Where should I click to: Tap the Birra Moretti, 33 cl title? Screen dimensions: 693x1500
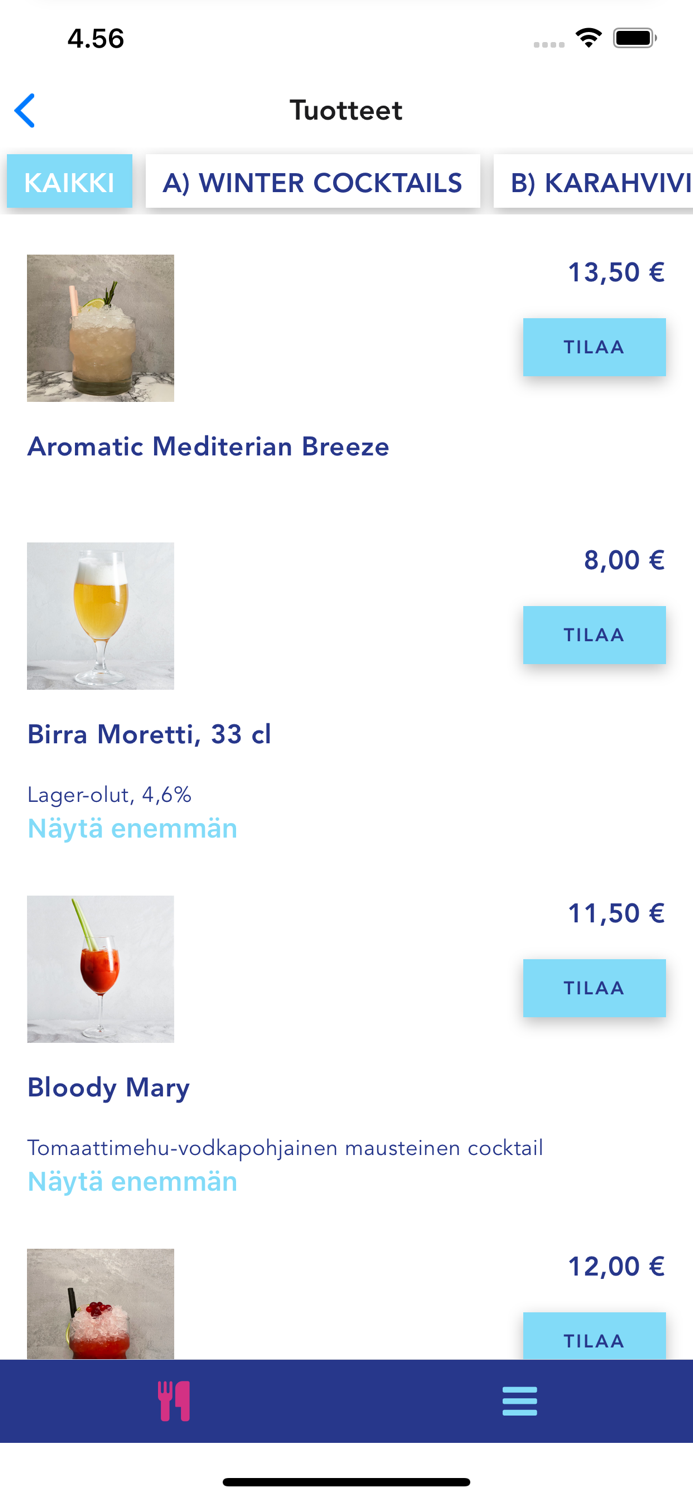[x=149, y=734]
